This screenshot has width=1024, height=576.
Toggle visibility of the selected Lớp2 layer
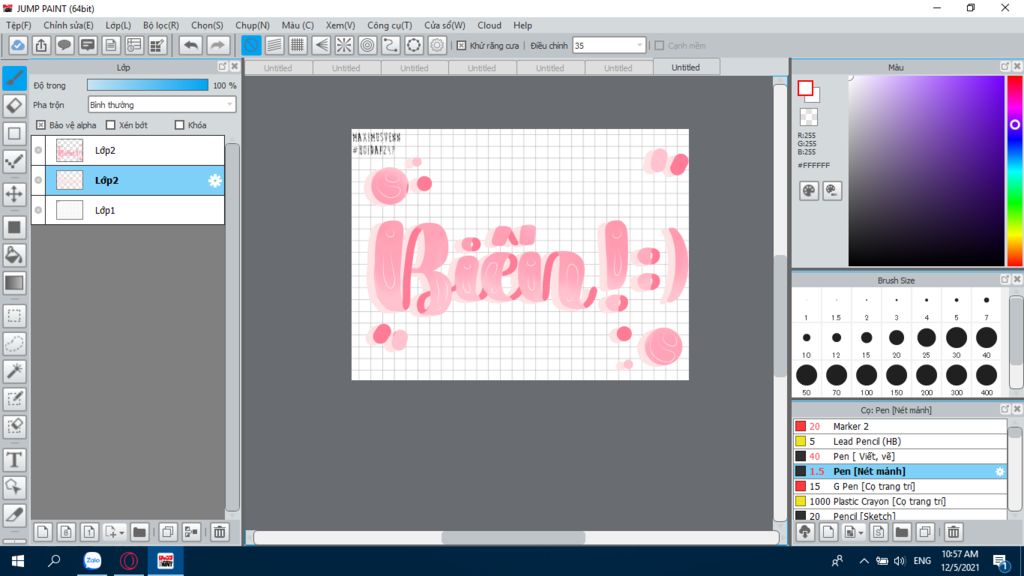[39, 180]
